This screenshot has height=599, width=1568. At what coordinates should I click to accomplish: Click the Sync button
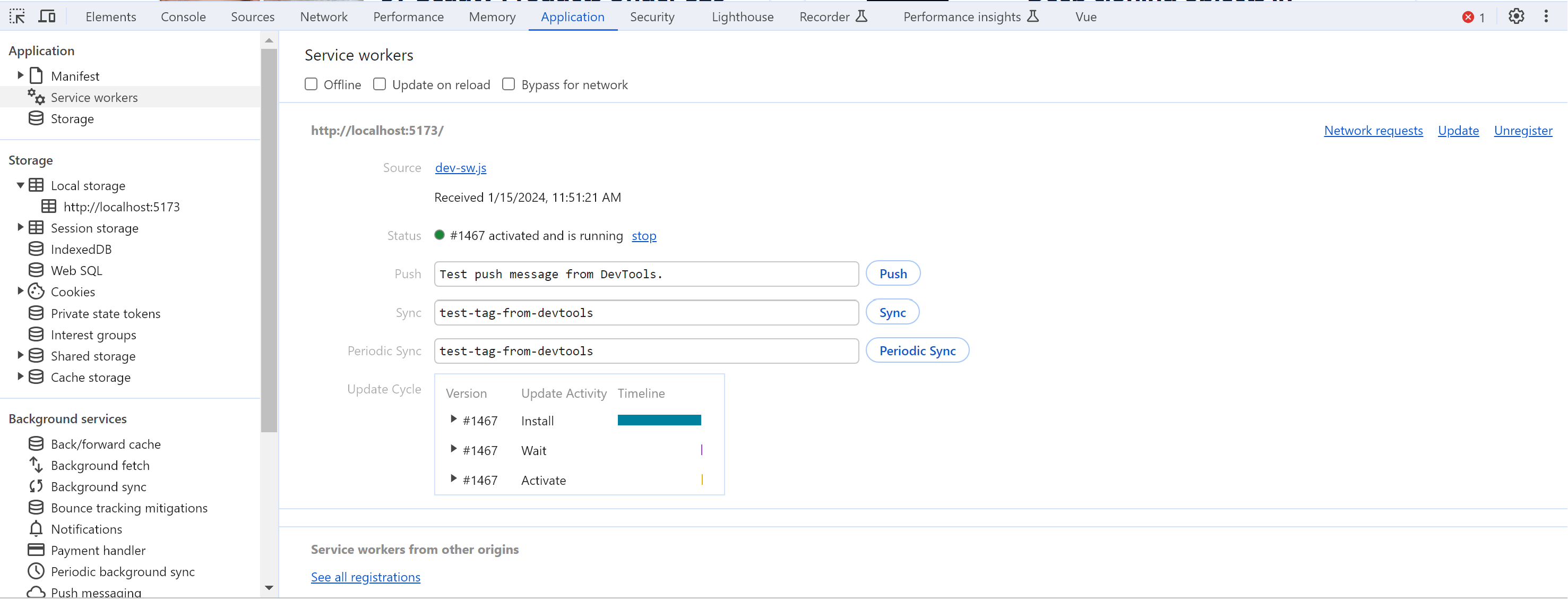(x=892, y=313)
